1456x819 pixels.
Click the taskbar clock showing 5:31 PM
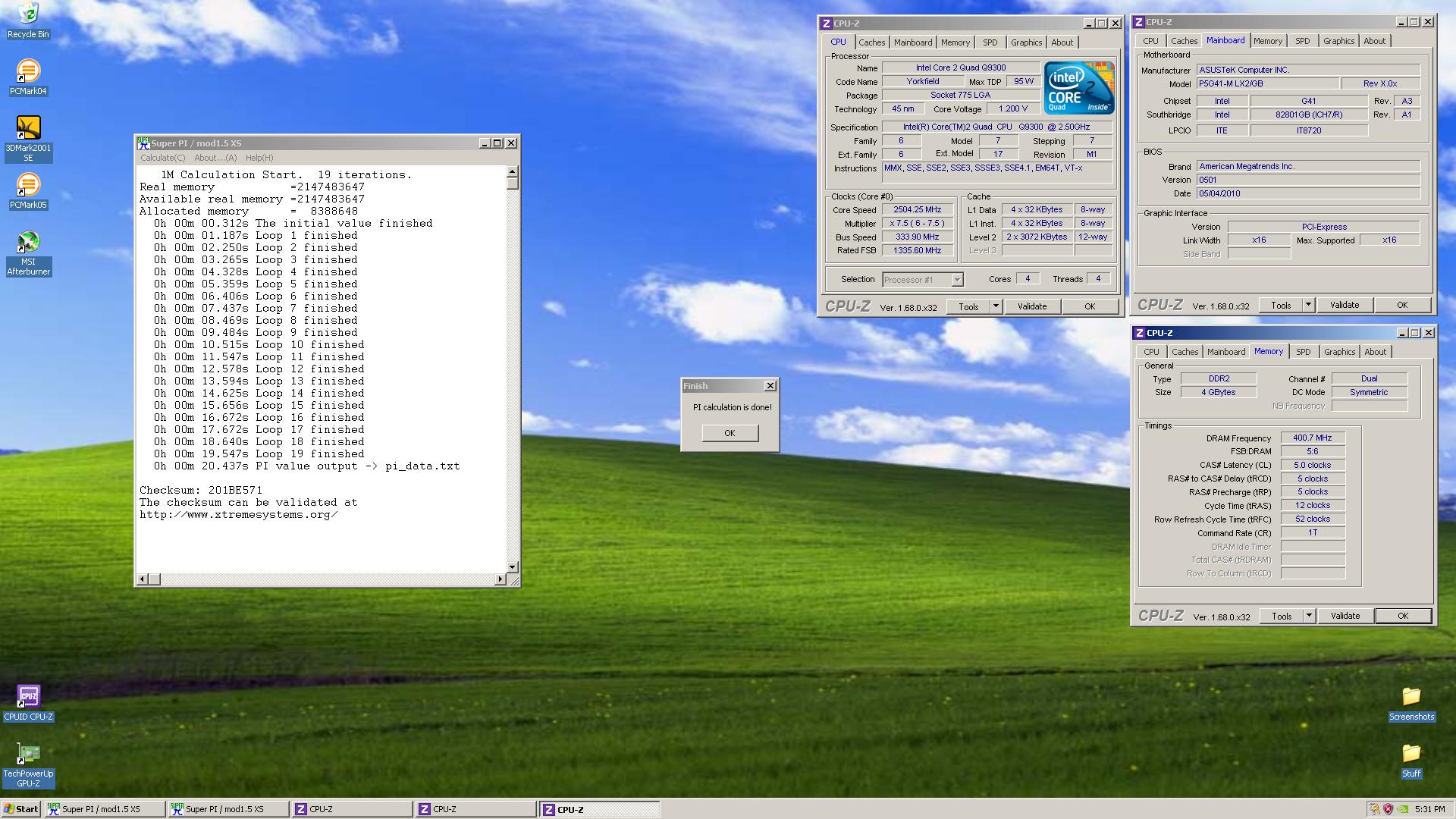pyautogui.click(x=1429, y=809)
